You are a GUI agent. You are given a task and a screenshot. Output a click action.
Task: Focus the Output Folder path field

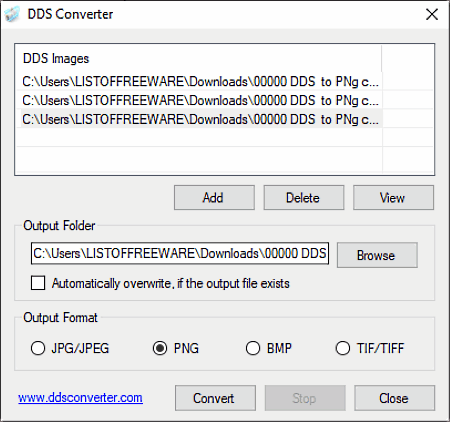pyautogui.click(x=180, y=253)
